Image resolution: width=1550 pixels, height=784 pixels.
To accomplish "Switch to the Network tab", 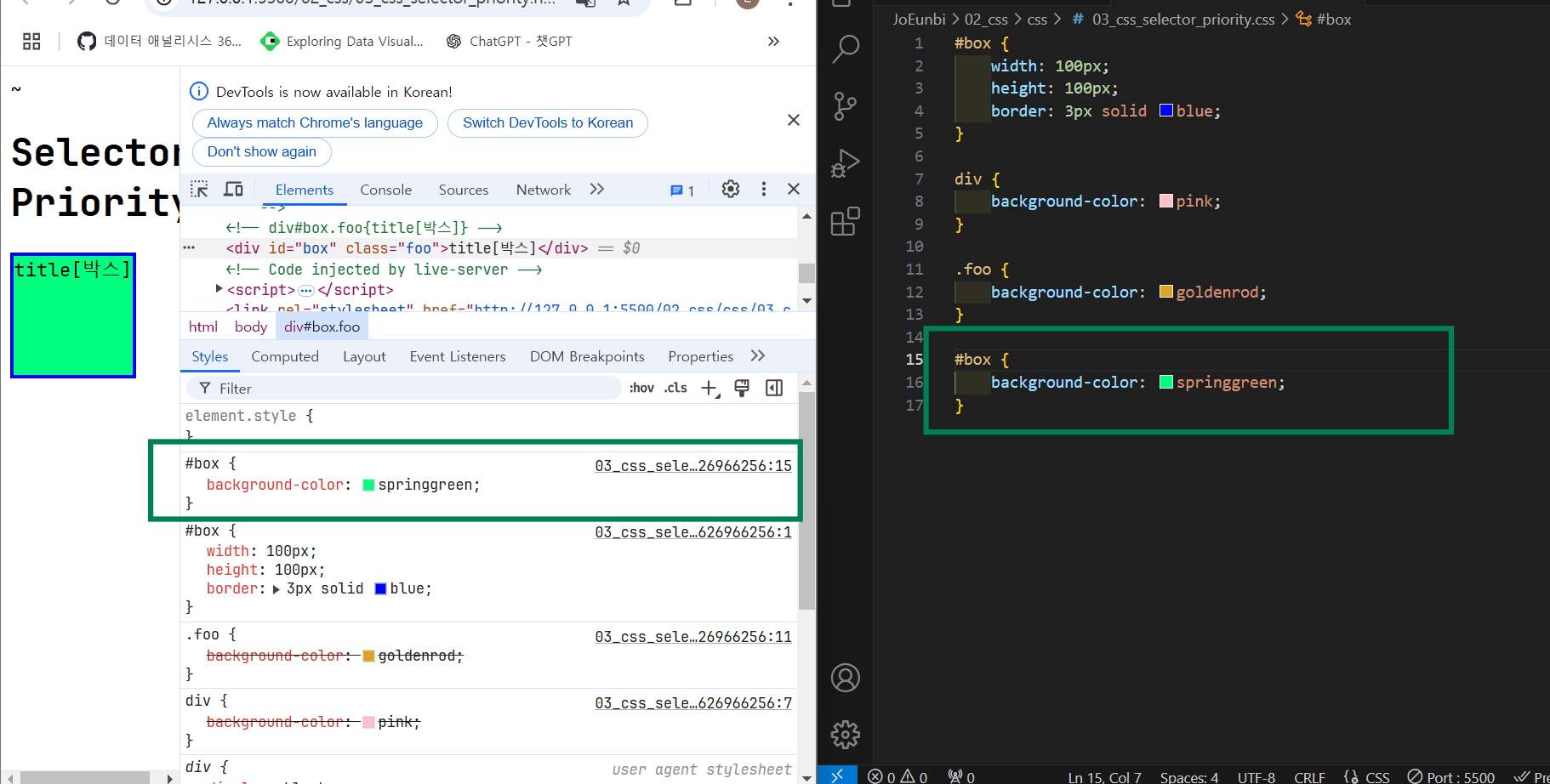I will (544, 190).
